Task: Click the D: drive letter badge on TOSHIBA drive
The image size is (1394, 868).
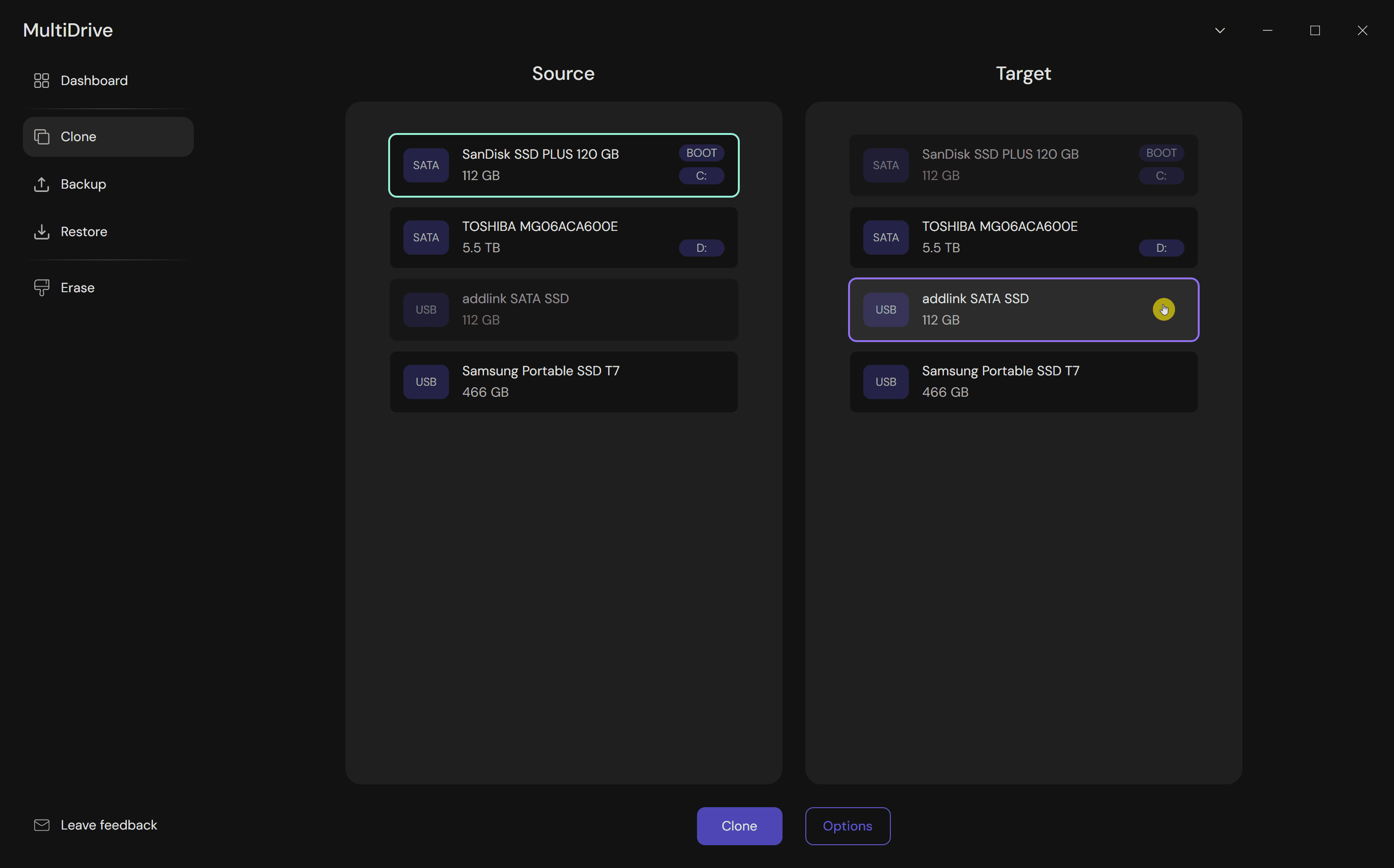Action: pyautogui.click(x=701, y=248)
